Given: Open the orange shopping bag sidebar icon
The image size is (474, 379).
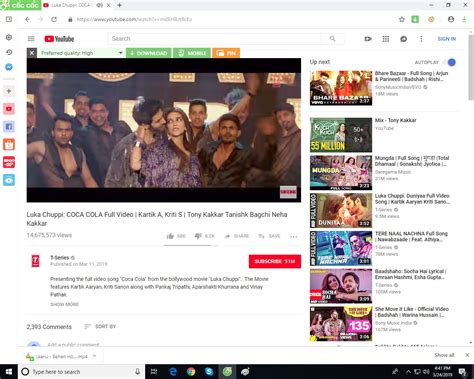Looking at the screenshot, I should (9, 144).
